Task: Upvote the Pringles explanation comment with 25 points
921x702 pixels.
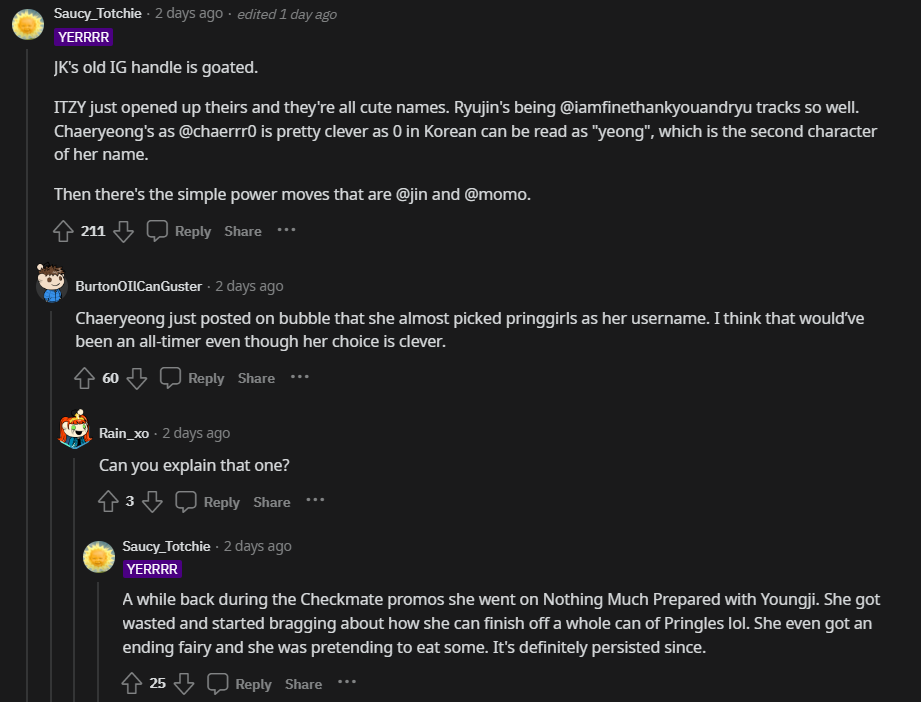Action: point(132,684)
